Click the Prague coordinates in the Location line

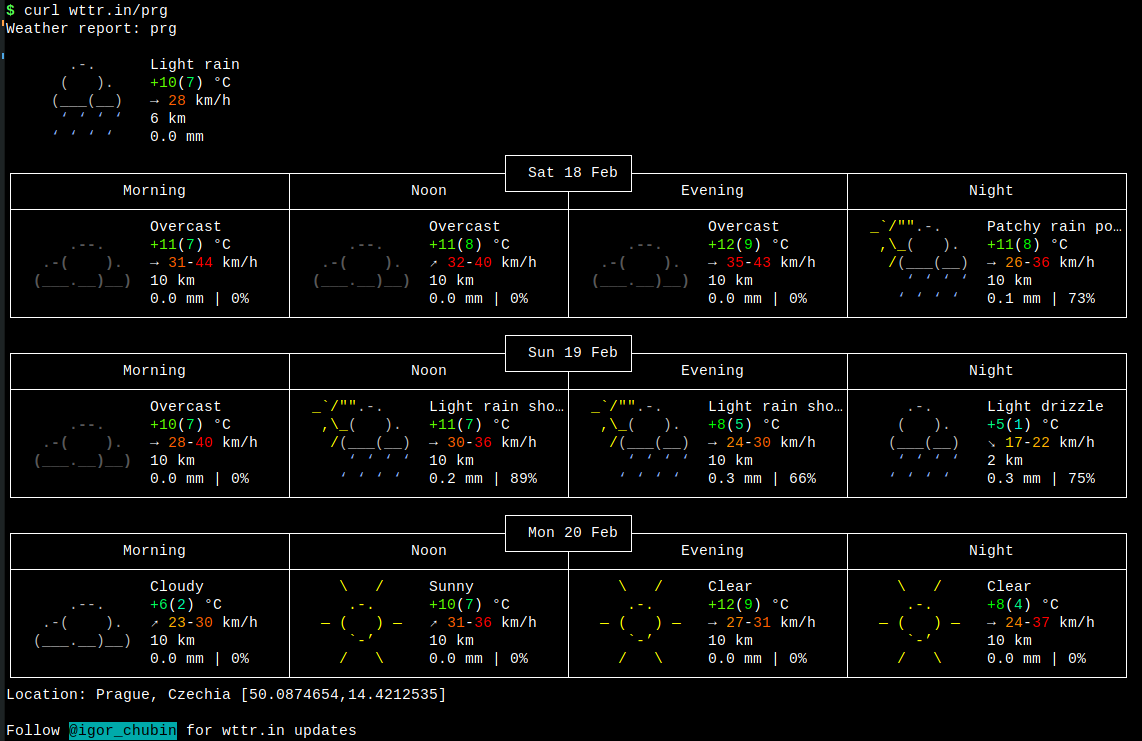pyautogui.click(x=343, y=694)
